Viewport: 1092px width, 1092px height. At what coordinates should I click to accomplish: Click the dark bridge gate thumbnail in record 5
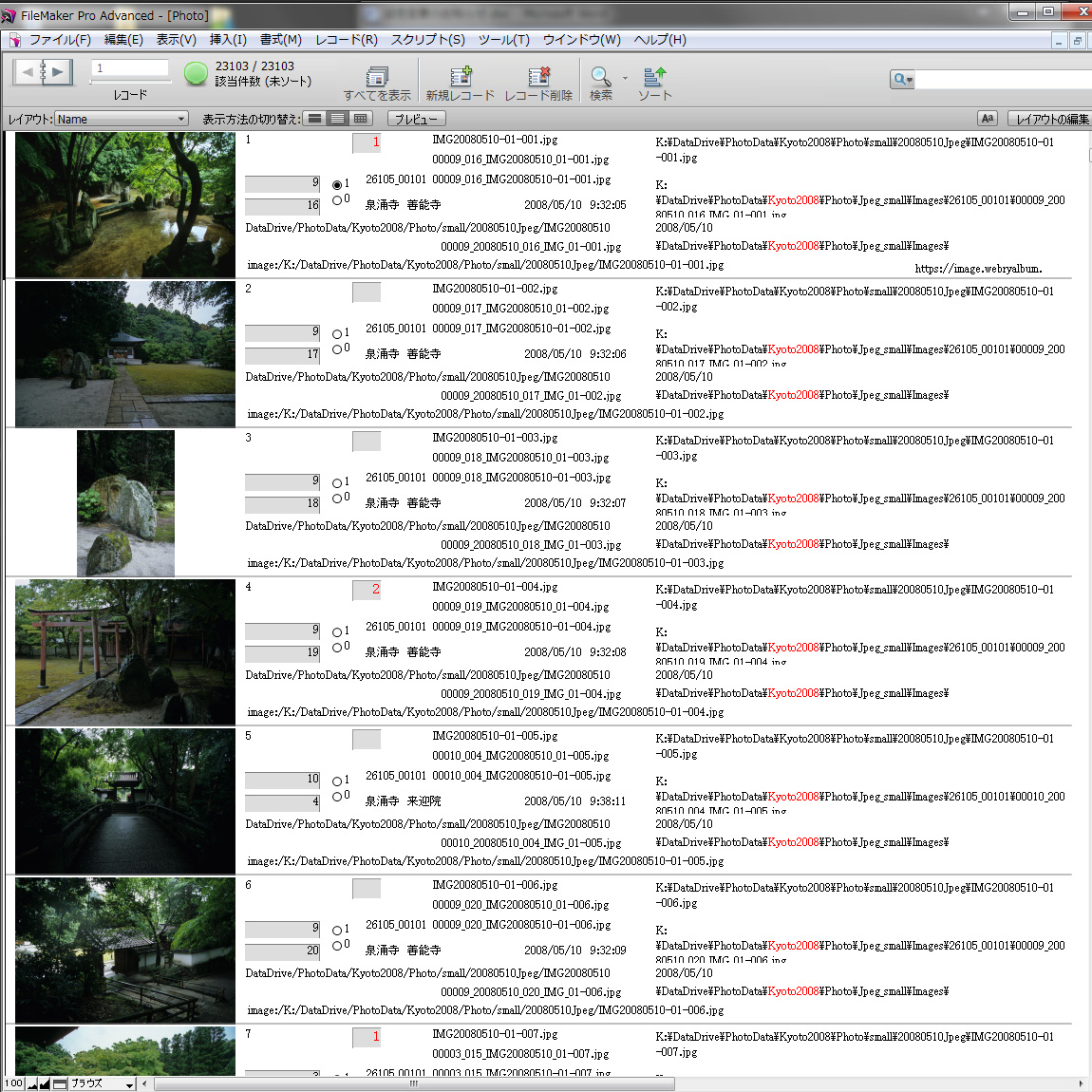click(x=125, y=800)
